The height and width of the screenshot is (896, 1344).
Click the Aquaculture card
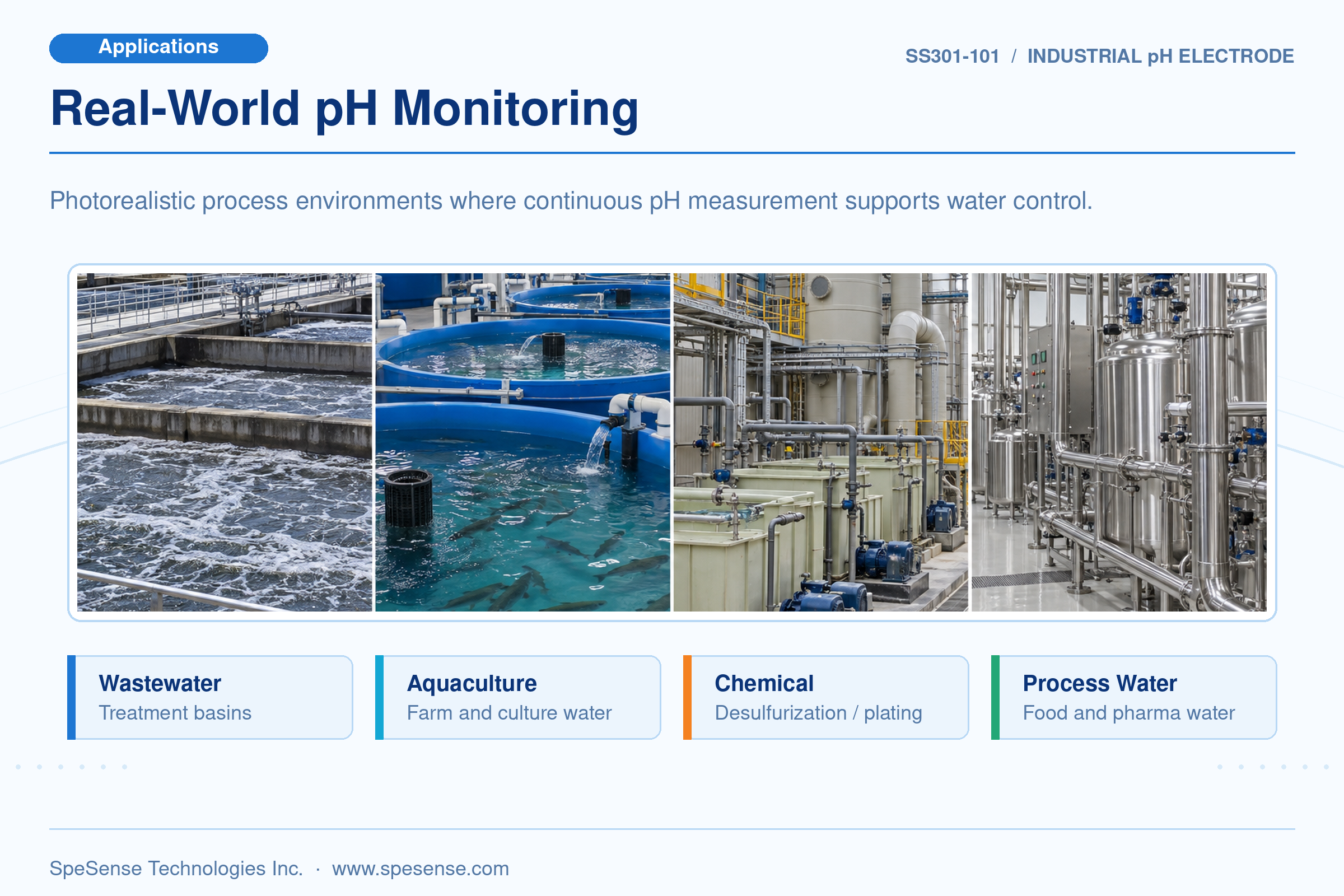pyautogui.click(x=517, y=697)
